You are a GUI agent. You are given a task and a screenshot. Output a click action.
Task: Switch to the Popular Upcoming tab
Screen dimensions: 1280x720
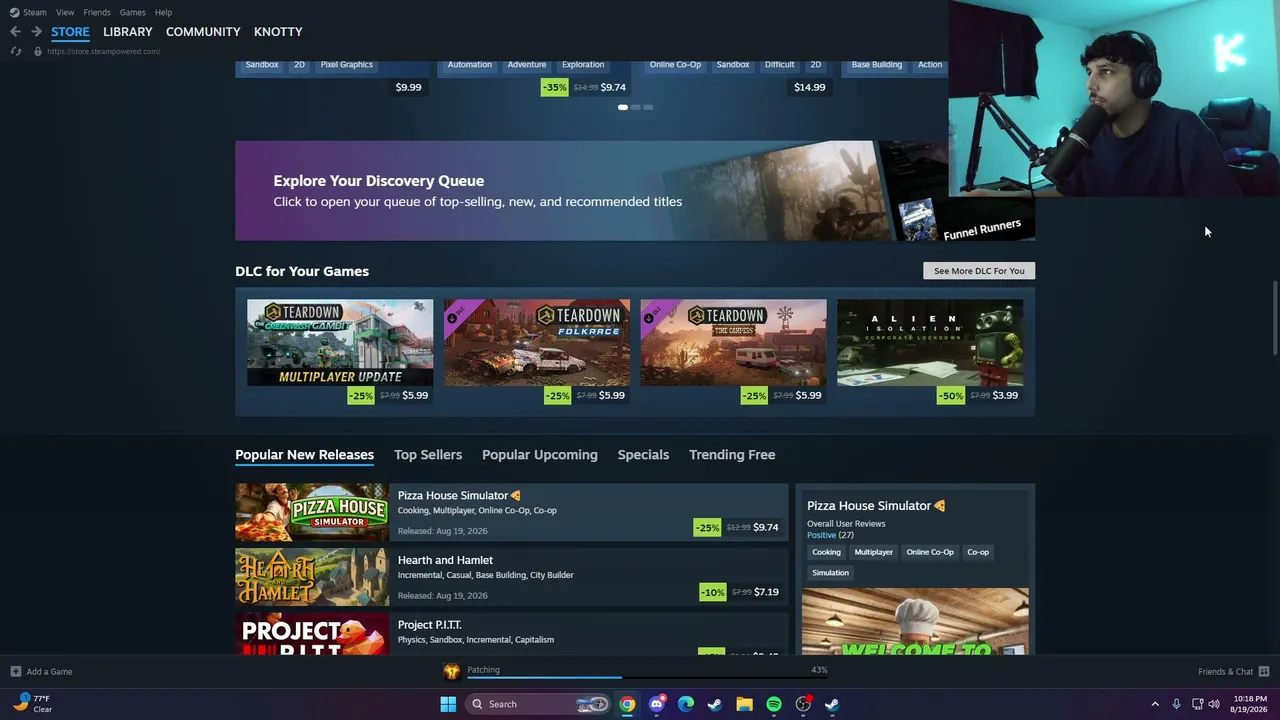click(x=540, y=455)
